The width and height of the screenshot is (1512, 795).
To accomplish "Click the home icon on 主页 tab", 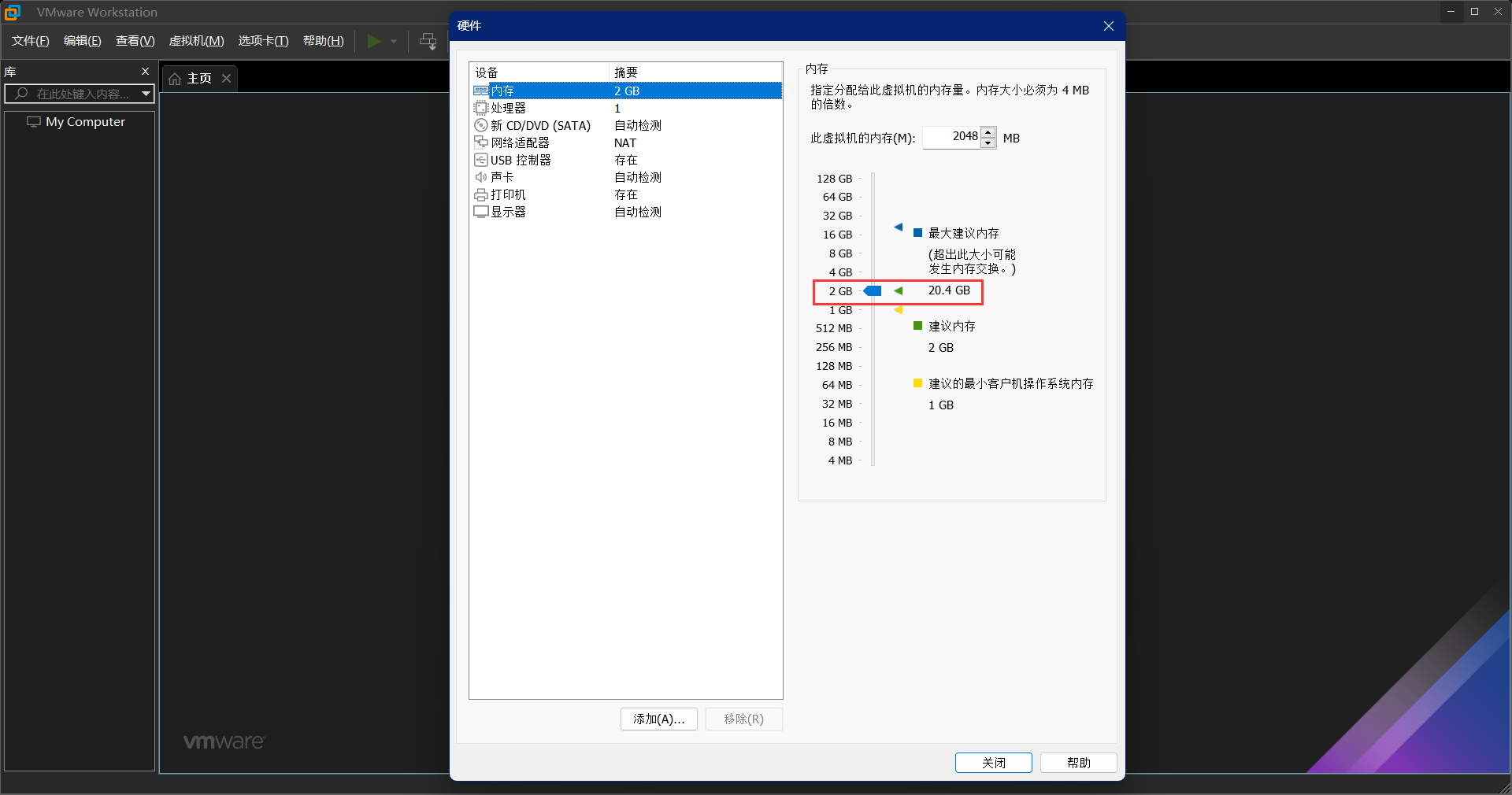I will tap(175, 79).
